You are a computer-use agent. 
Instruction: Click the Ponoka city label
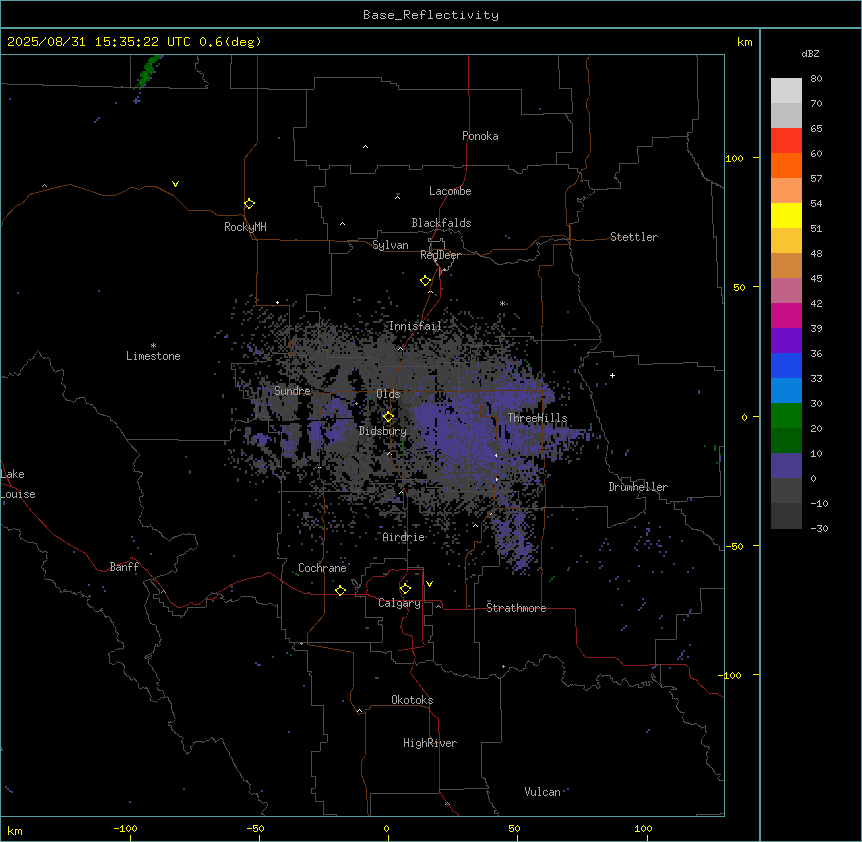(480, 136)
